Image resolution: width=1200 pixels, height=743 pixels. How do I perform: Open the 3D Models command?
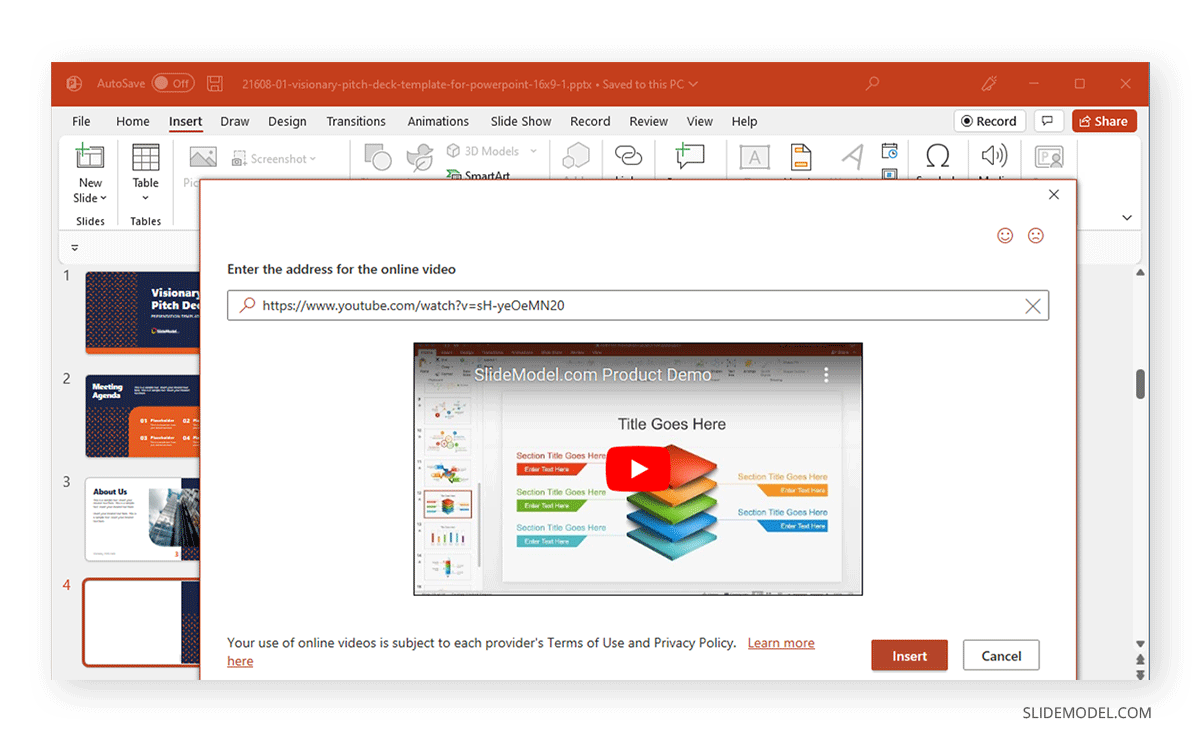click(483, 151)
